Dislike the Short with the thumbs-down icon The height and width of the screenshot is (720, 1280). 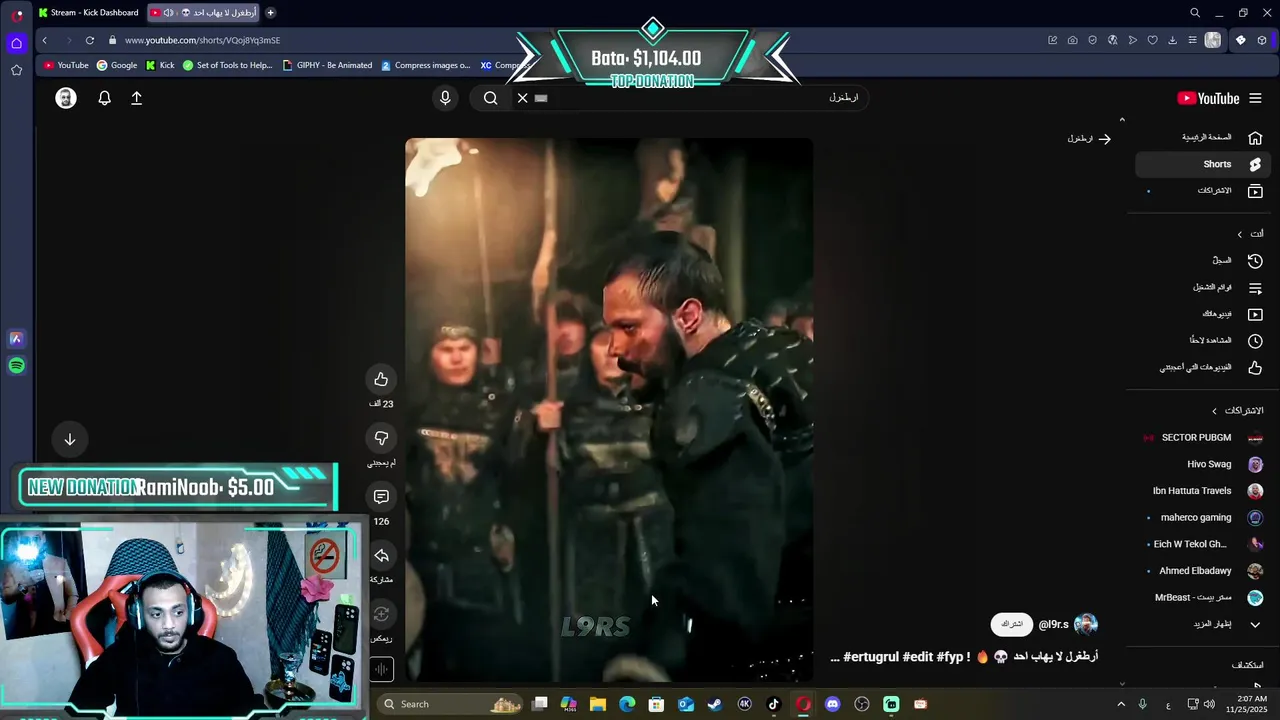pos(381,438)
